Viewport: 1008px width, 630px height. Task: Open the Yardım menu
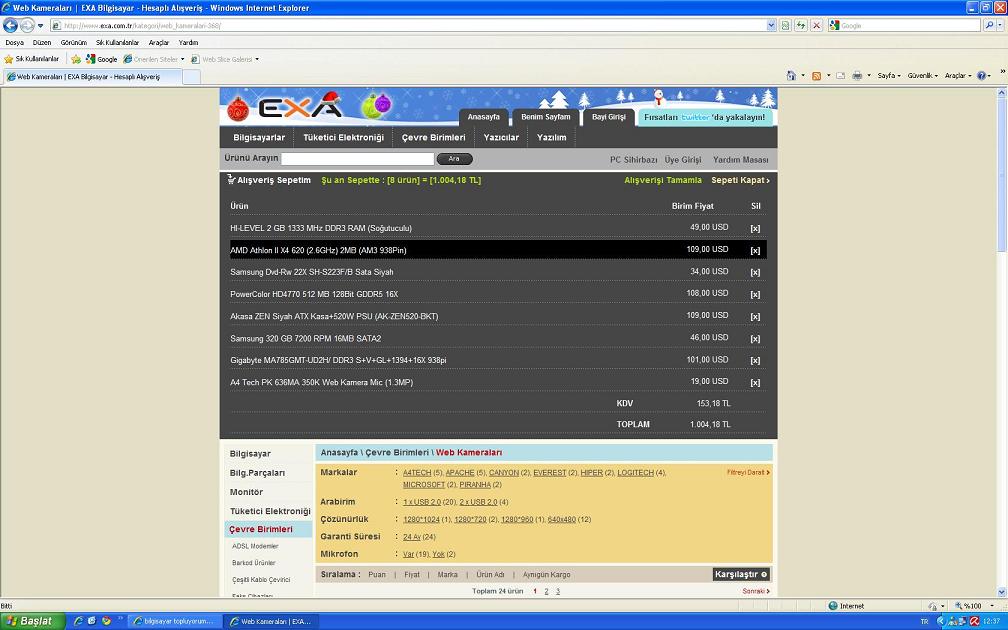[188, 42]
